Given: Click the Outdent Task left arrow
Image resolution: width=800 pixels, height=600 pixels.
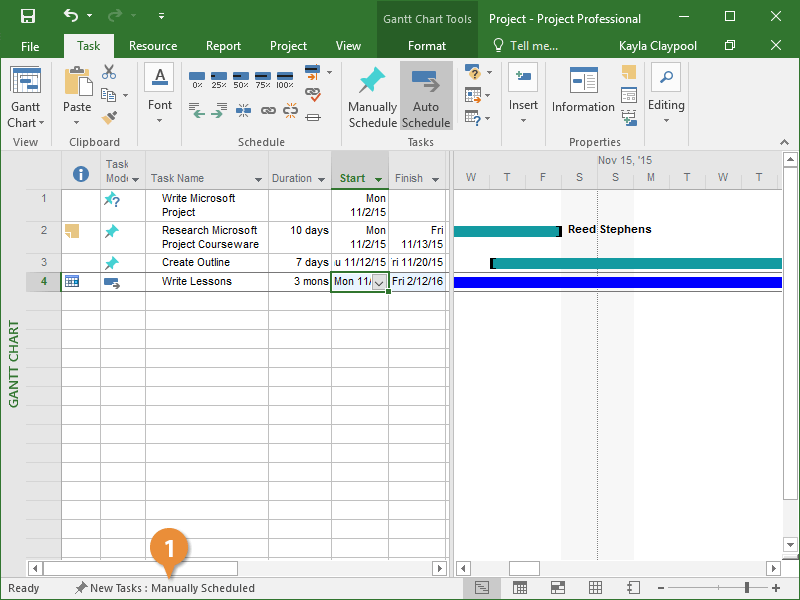Looking at the screenshot, I should coord(197,112).
